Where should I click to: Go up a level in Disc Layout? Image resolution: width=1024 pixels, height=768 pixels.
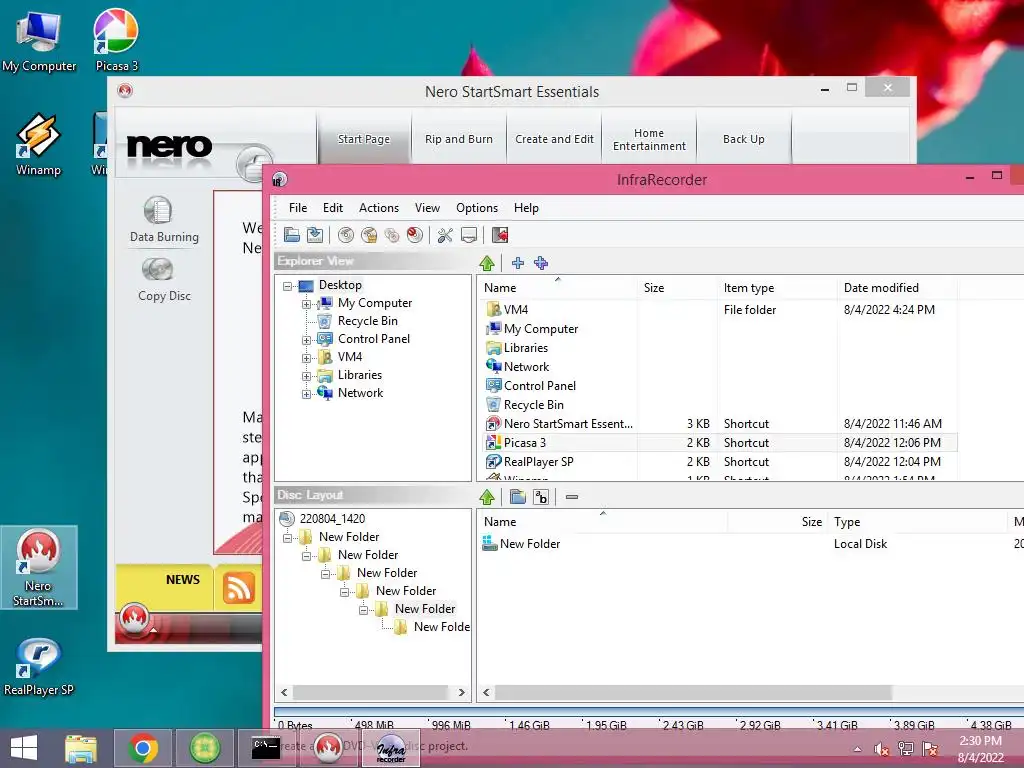487,497
